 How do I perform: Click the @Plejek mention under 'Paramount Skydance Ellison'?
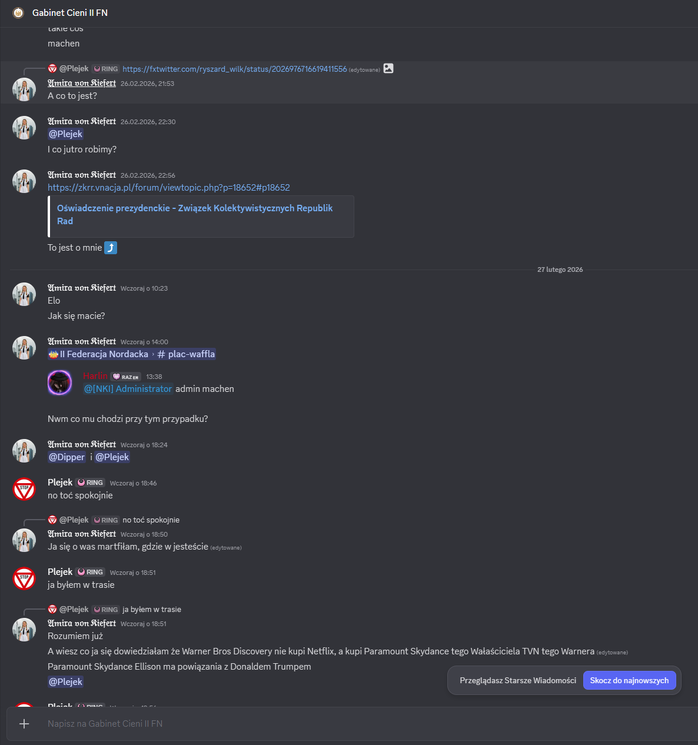[66, 681]
